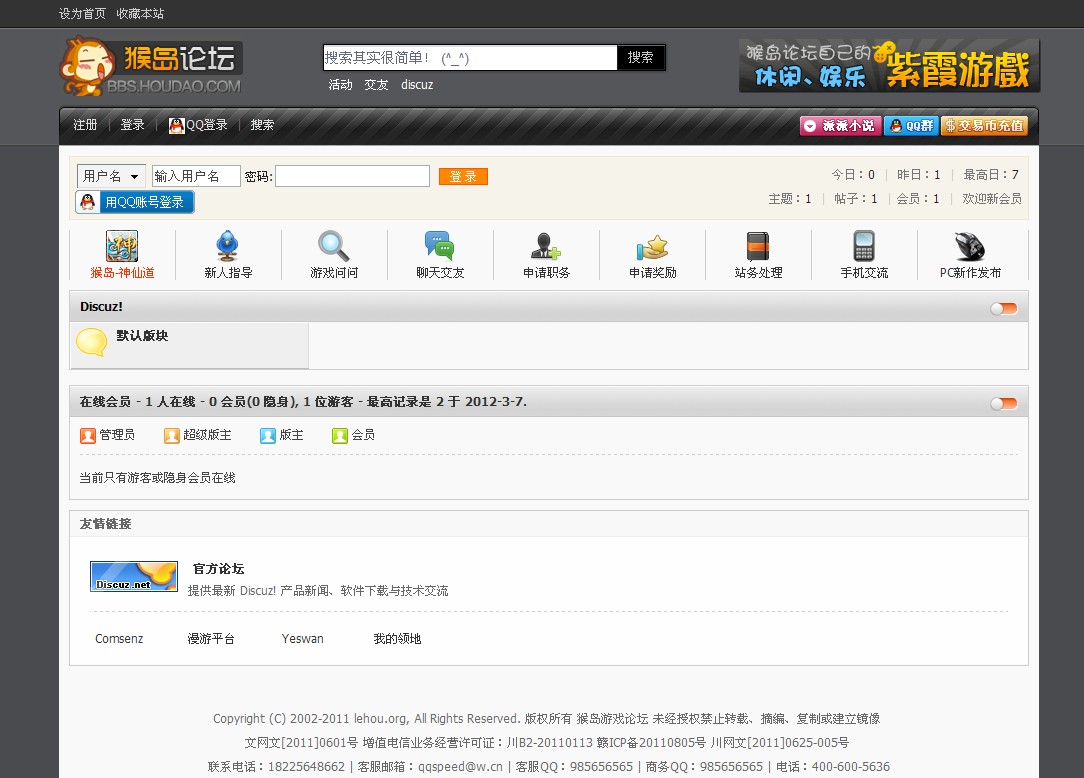Click the QQ penguin icon beside QQ登录

[x=176, y=125]
